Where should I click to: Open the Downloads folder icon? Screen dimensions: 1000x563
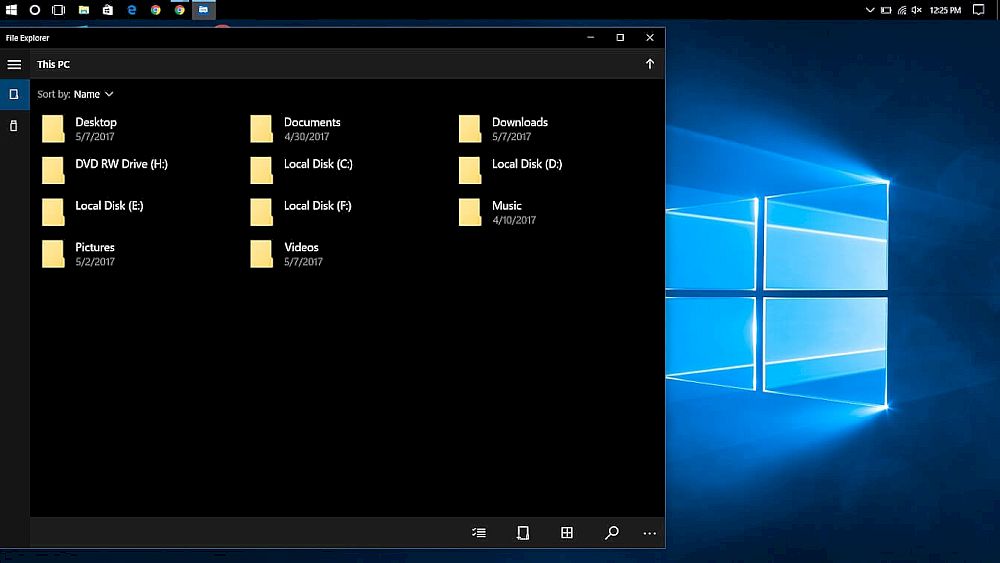(470, 128)
